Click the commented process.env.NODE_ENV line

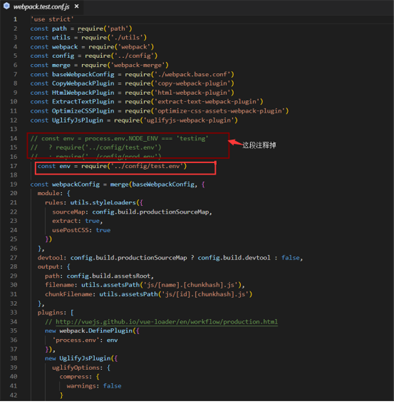(119, 138)
